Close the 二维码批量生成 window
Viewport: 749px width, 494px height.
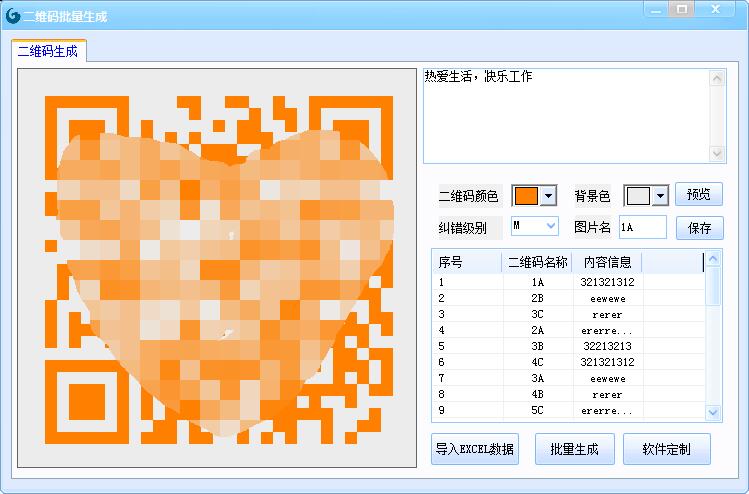[x=715, y=10]
